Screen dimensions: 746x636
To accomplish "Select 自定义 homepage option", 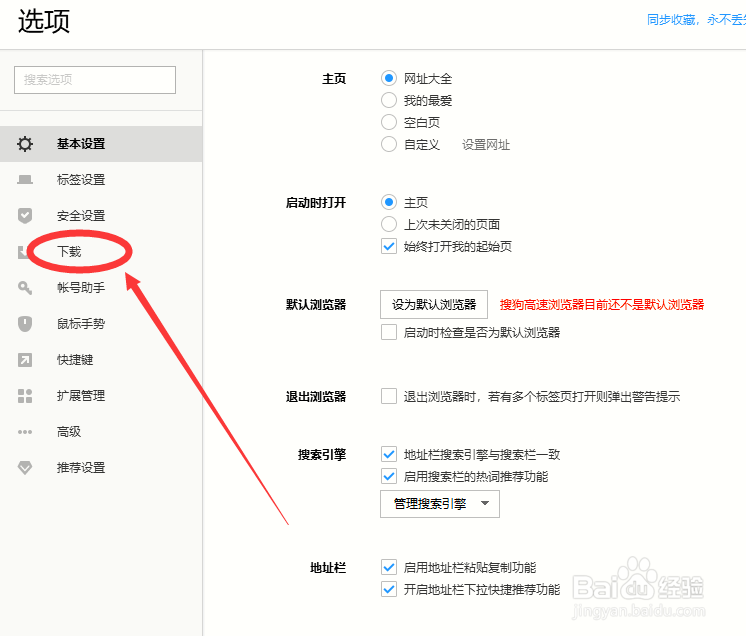I will point(389,144).
